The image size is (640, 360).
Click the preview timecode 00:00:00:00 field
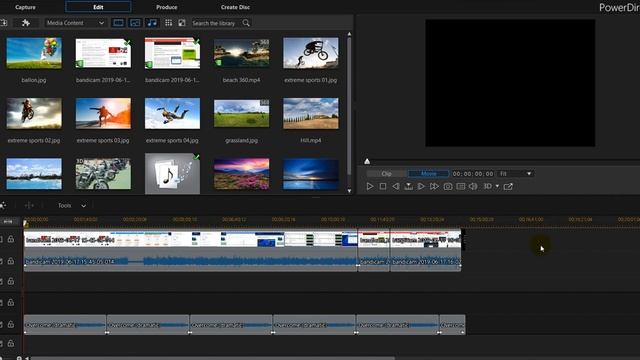pos(473,173)
